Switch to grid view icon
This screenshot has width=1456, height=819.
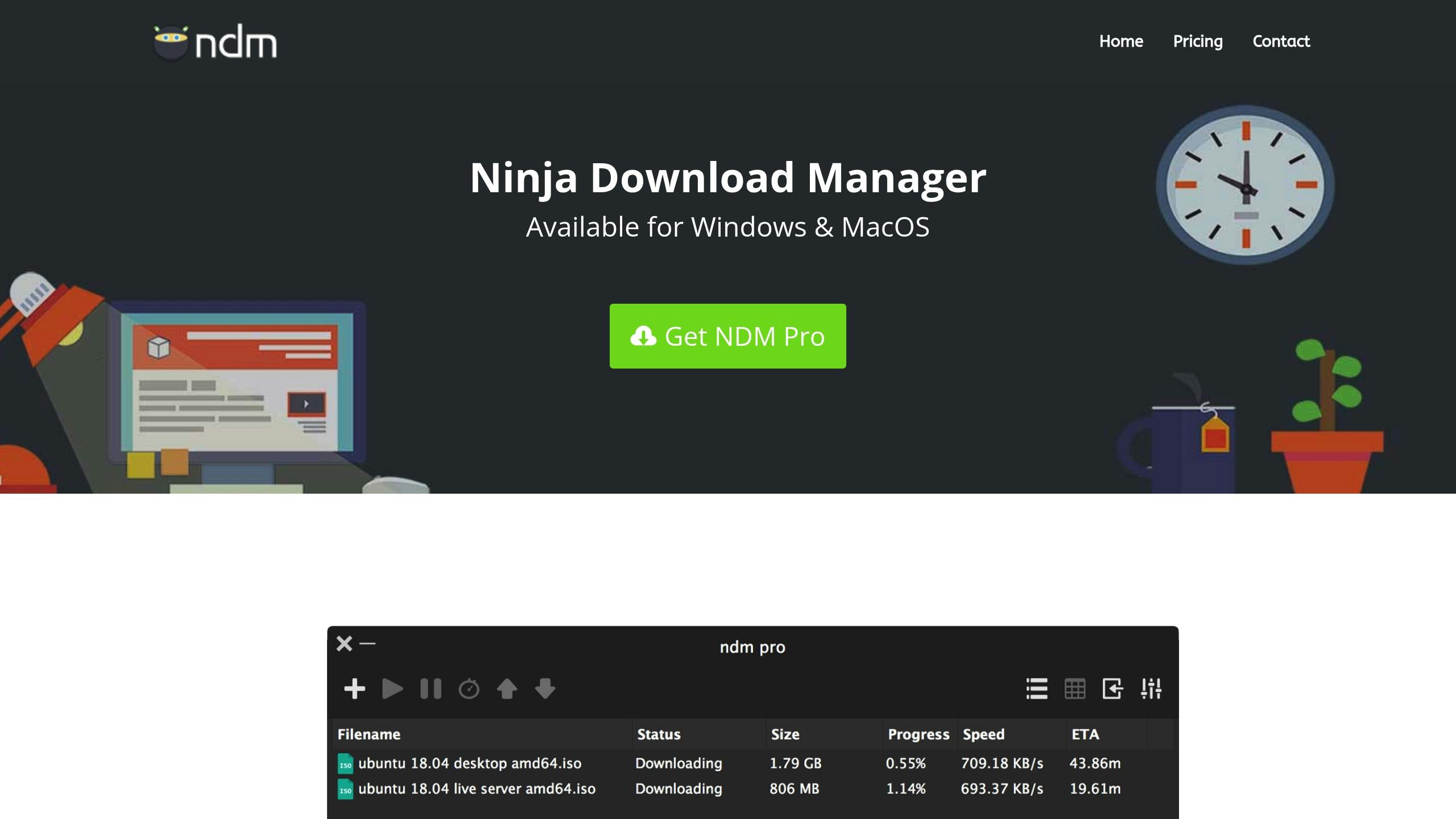point(1075,689)
